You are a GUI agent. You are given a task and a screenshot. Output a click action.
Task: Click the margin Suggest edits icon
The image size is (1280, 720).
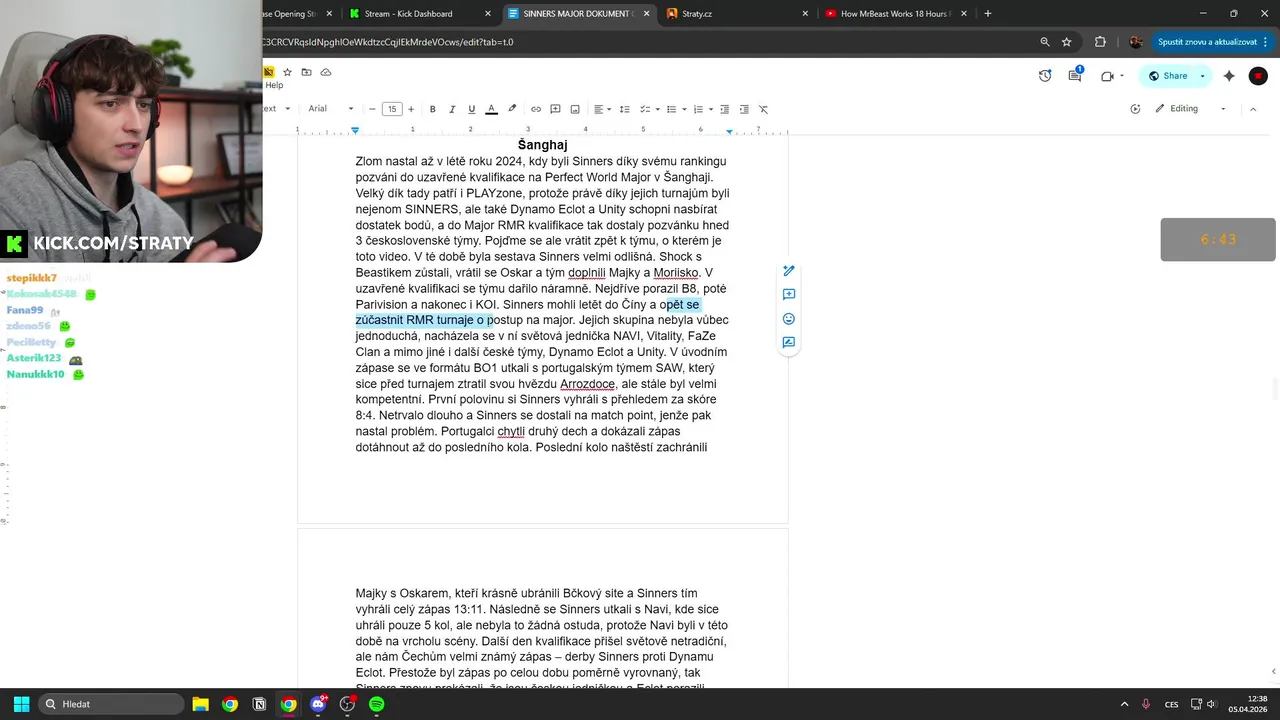[x=789, y=343]
